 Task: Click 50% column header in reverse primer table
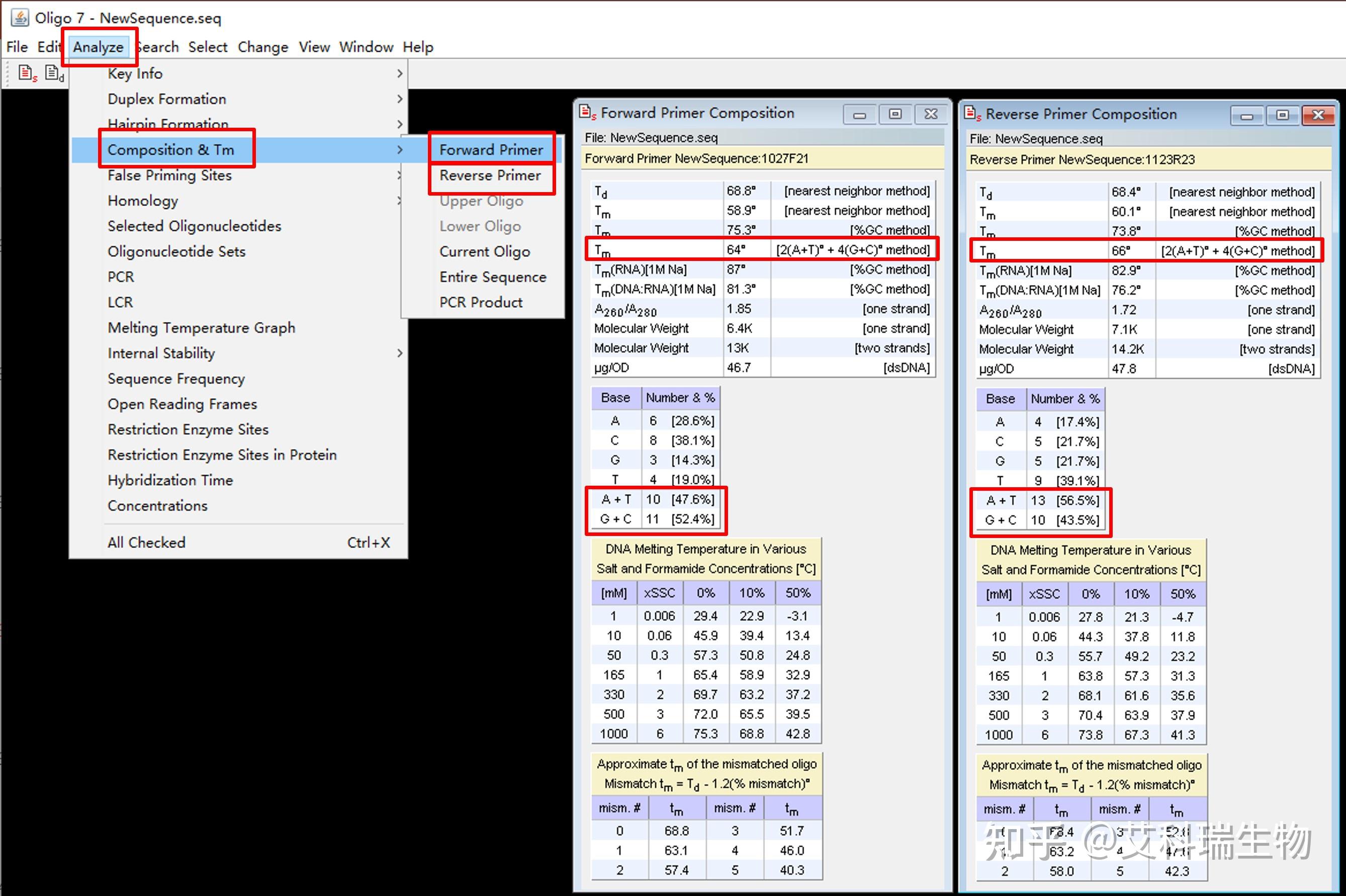1183,594
